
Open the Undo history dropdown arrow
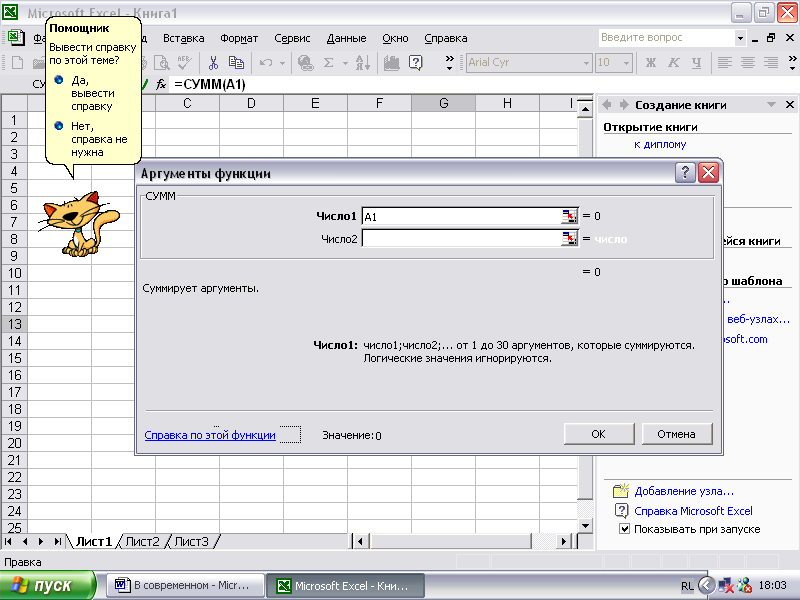(x=282, y=63)
